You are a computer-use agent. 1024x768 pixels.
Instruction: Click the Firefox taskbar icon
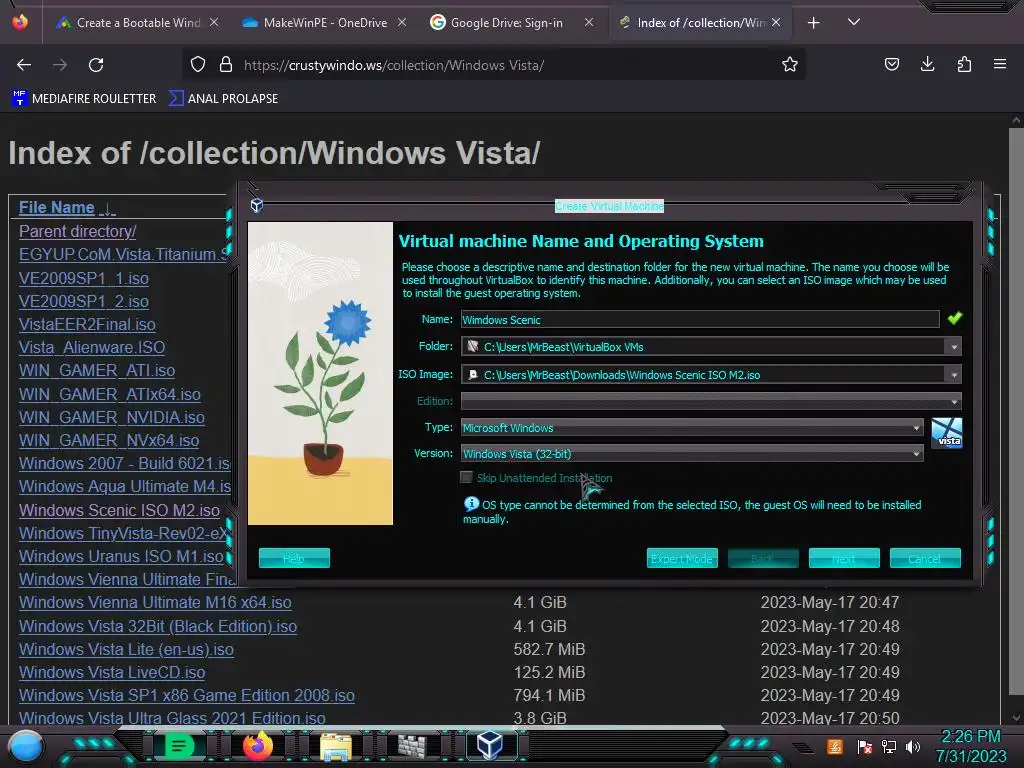[x=257, y=746]
